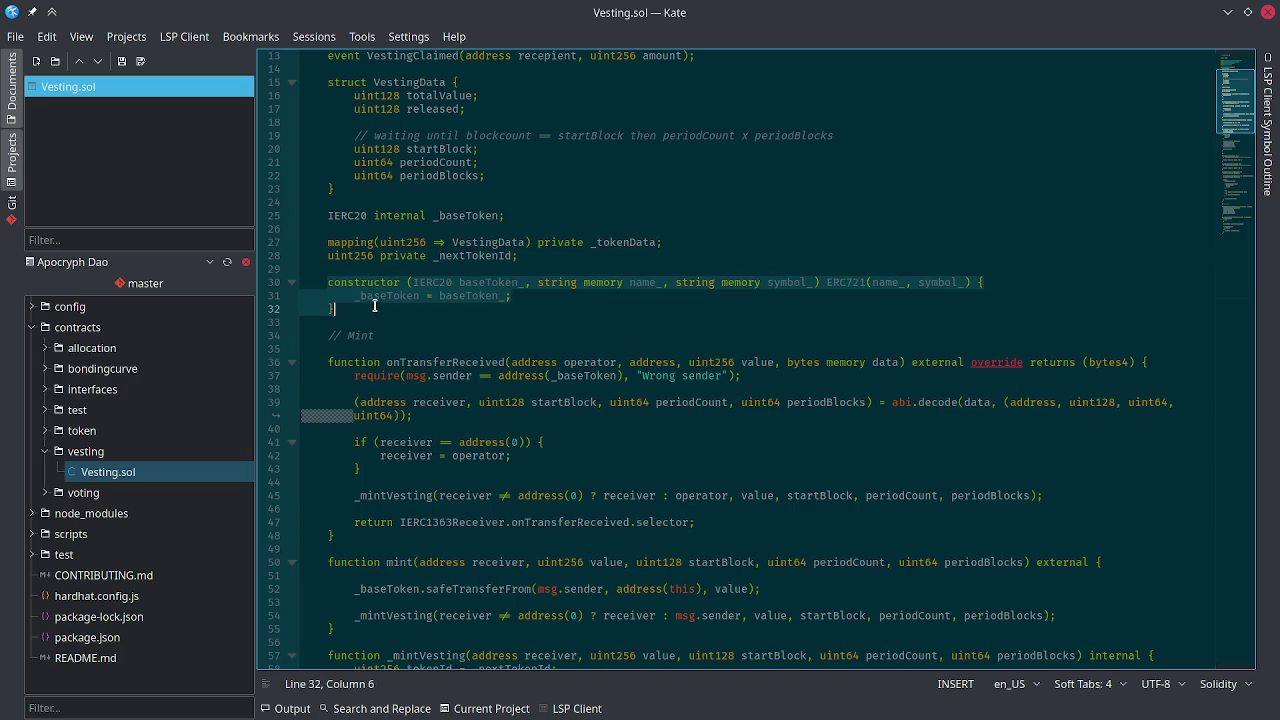Open the UTF-8 encoding dropdown
1280x720 pixels.
tap(1162, 684)
